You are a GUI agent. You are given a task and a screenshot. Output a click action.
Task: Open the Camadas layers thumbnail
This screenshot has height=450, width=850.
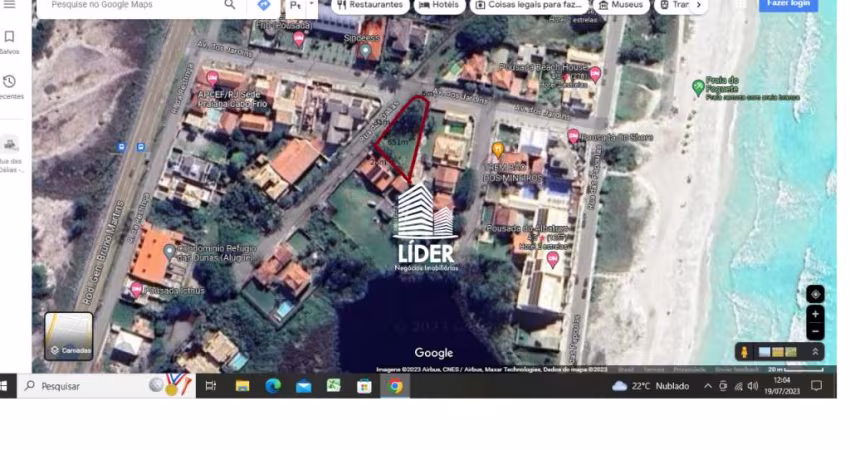coord(69,336)
